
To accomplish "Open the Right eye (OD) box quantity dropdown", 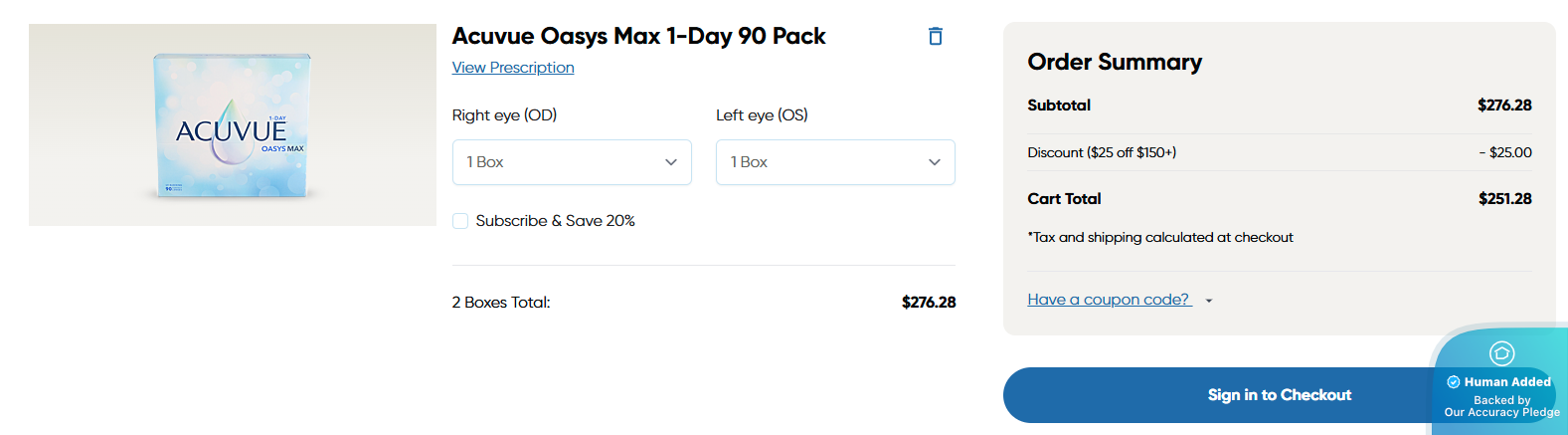I will [x=572, y=162].
